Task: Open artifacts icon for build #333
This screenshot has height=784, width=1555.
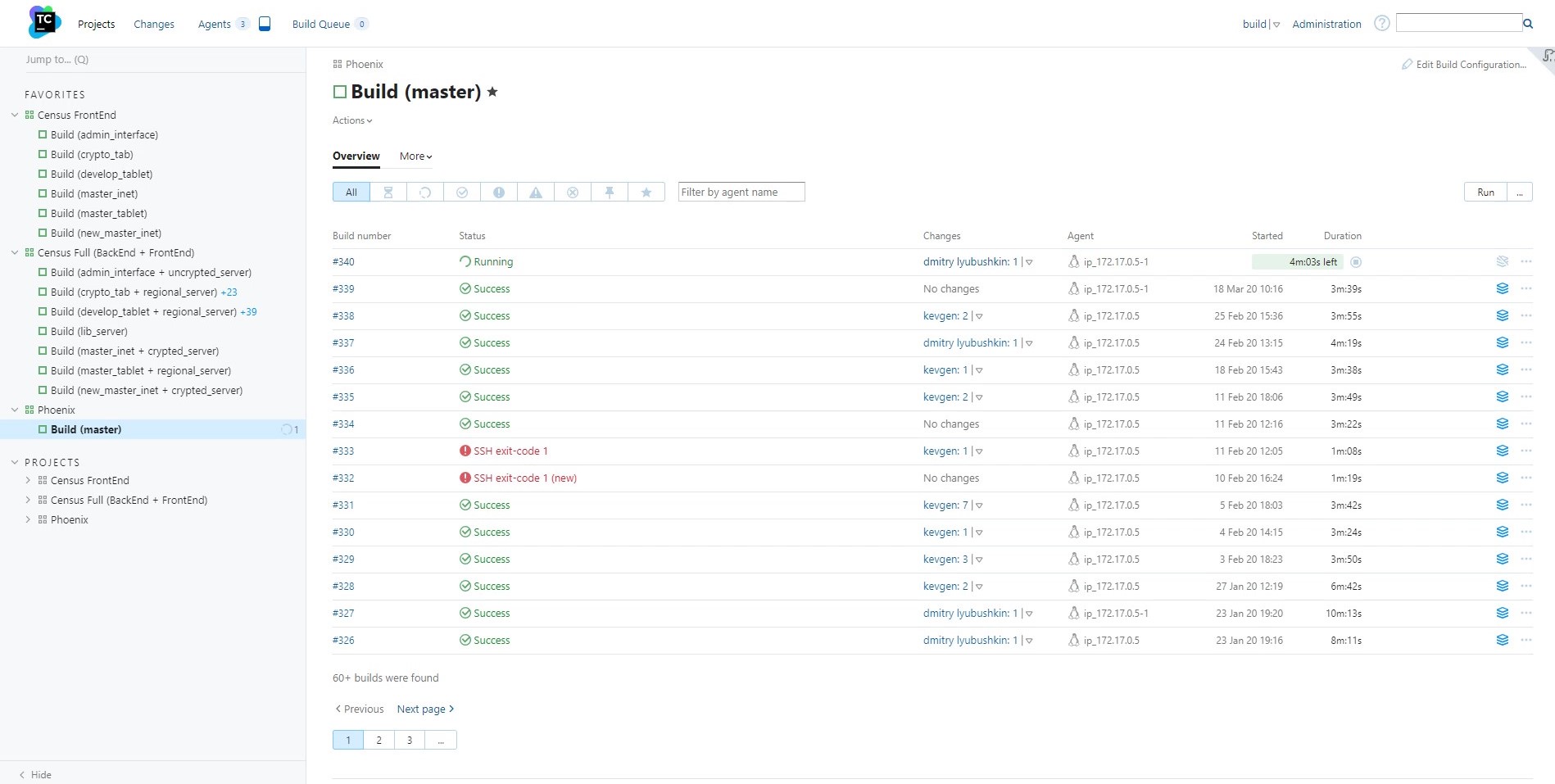Action: pos(1503,451)
